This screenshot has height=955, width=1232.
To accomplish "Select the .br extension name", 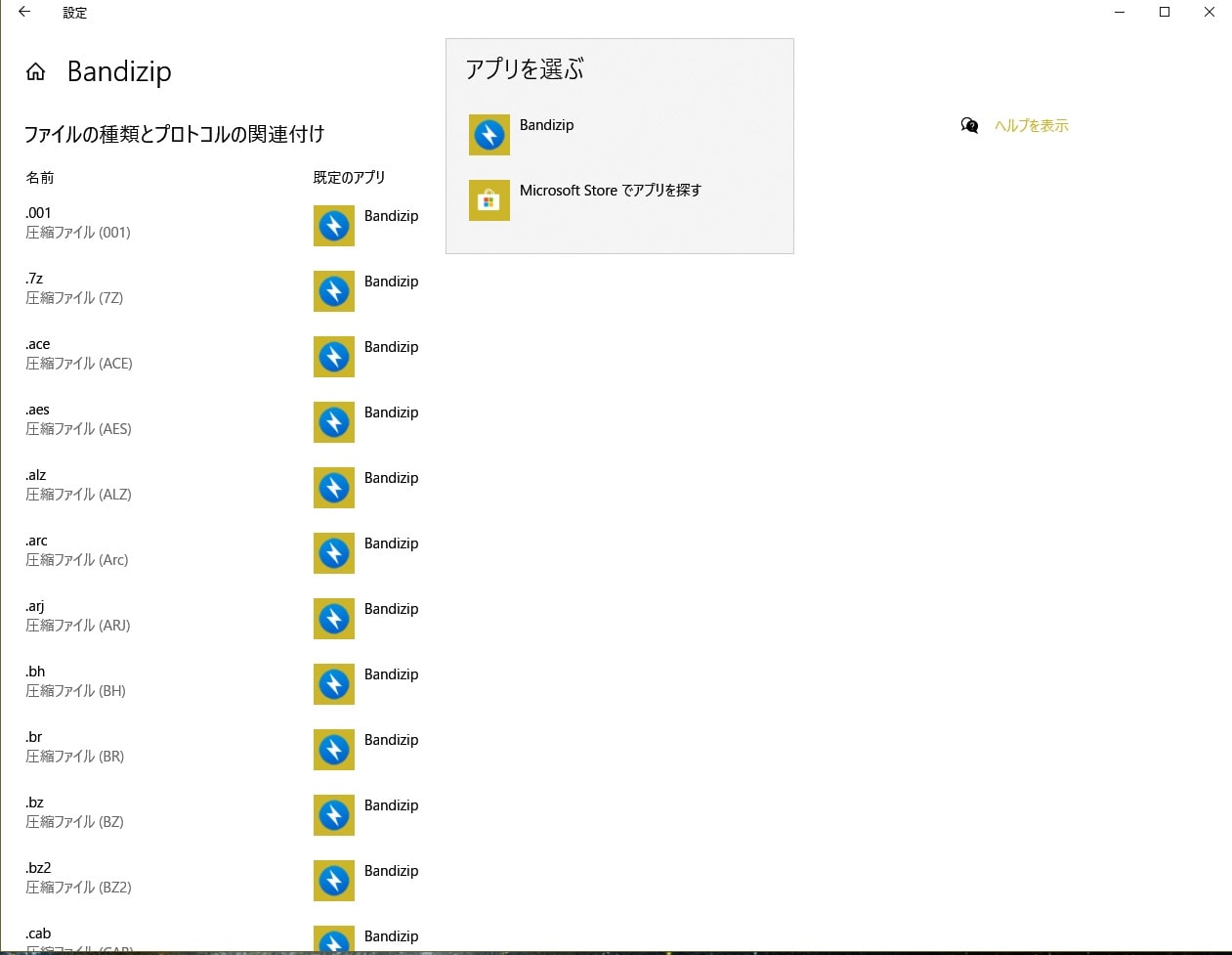I will pyautogui.click(x=34, y=737).
